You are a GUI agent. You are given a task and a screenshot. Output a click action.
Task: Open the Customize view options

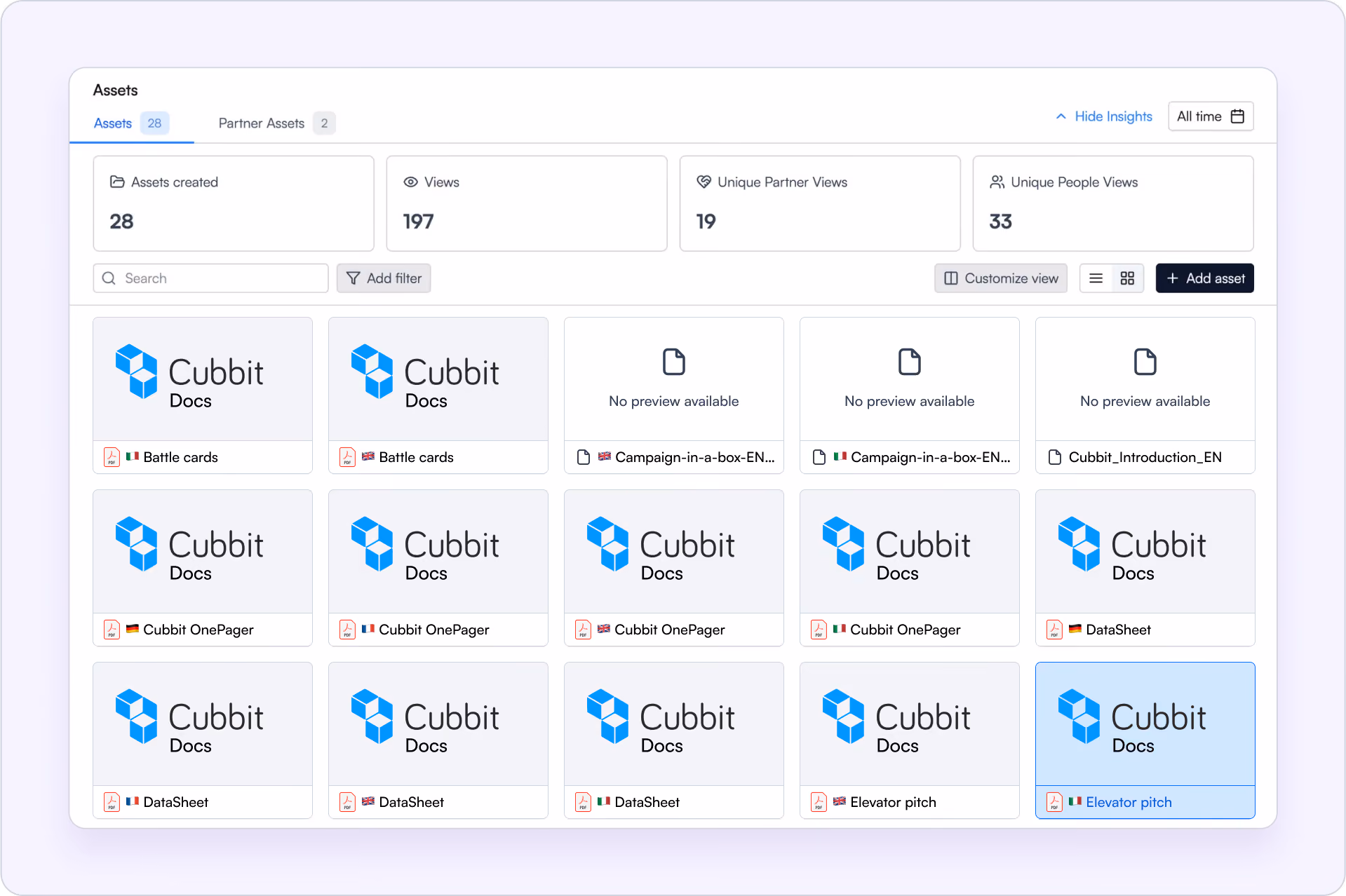1001,278
